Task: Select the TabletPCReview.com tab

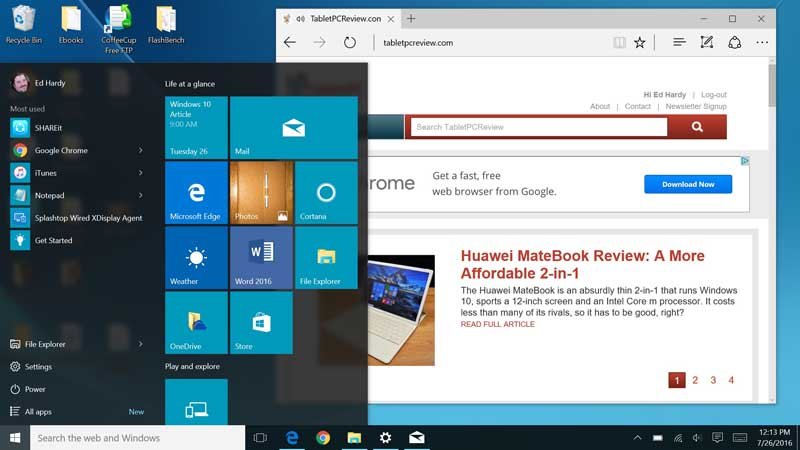Action: tap(338, 19)
